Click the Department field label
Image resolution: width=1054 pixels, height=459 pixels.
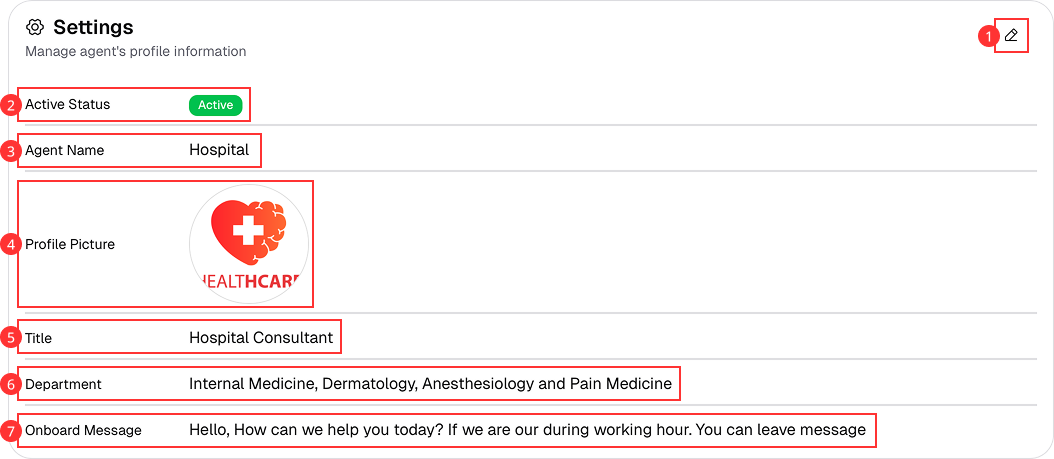click(63, 384)
